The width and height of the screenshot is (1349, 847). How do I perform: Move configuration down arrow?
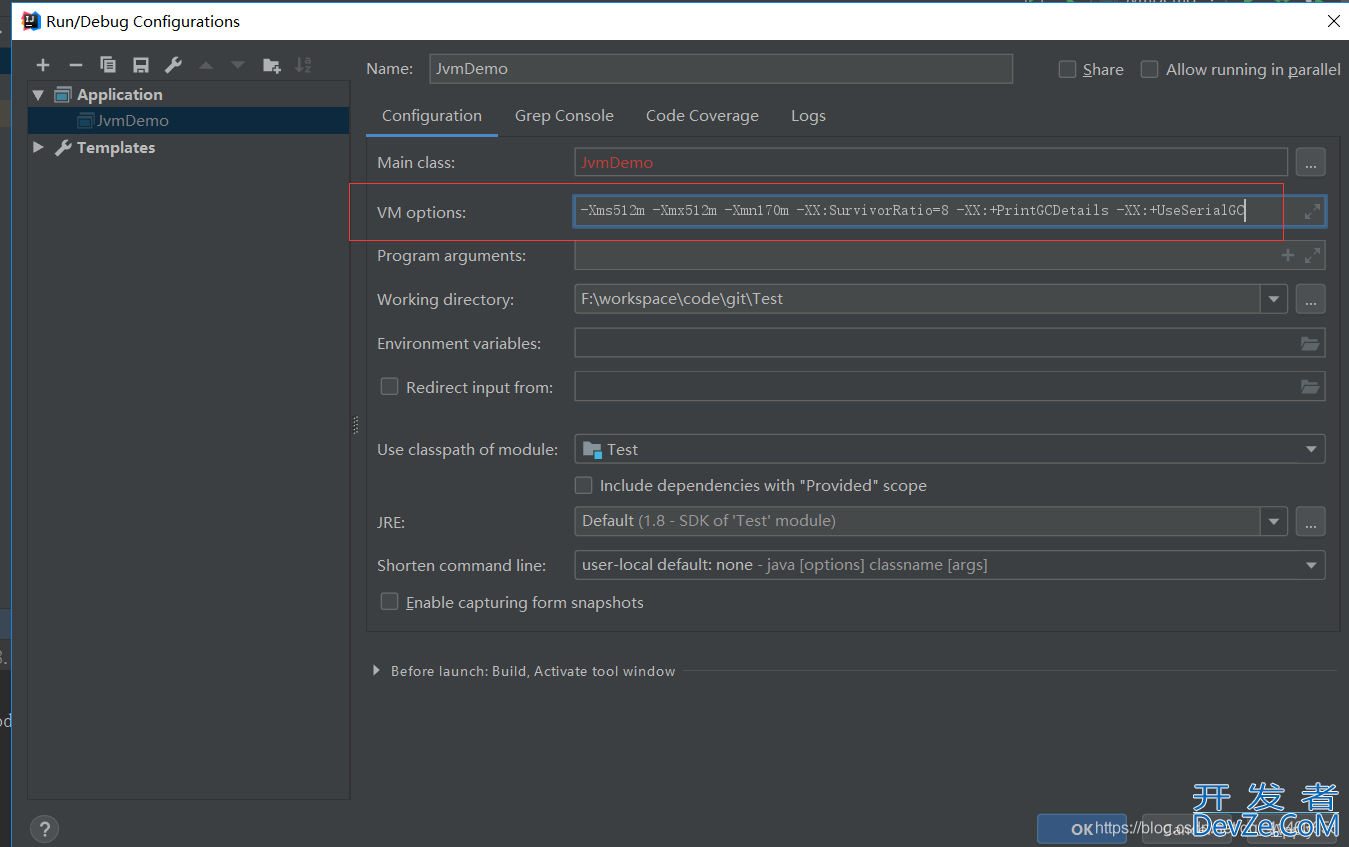coord(238,65)
